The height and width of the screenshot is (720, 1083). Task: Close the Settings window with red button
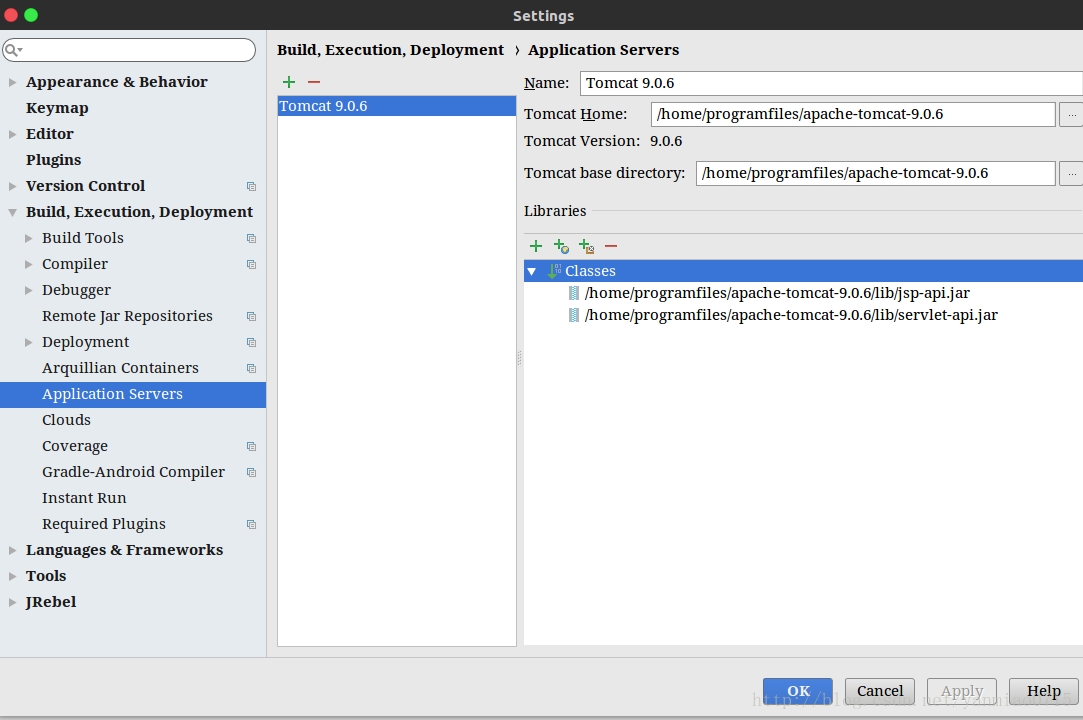pyautogui.click(x=11, y=15)
